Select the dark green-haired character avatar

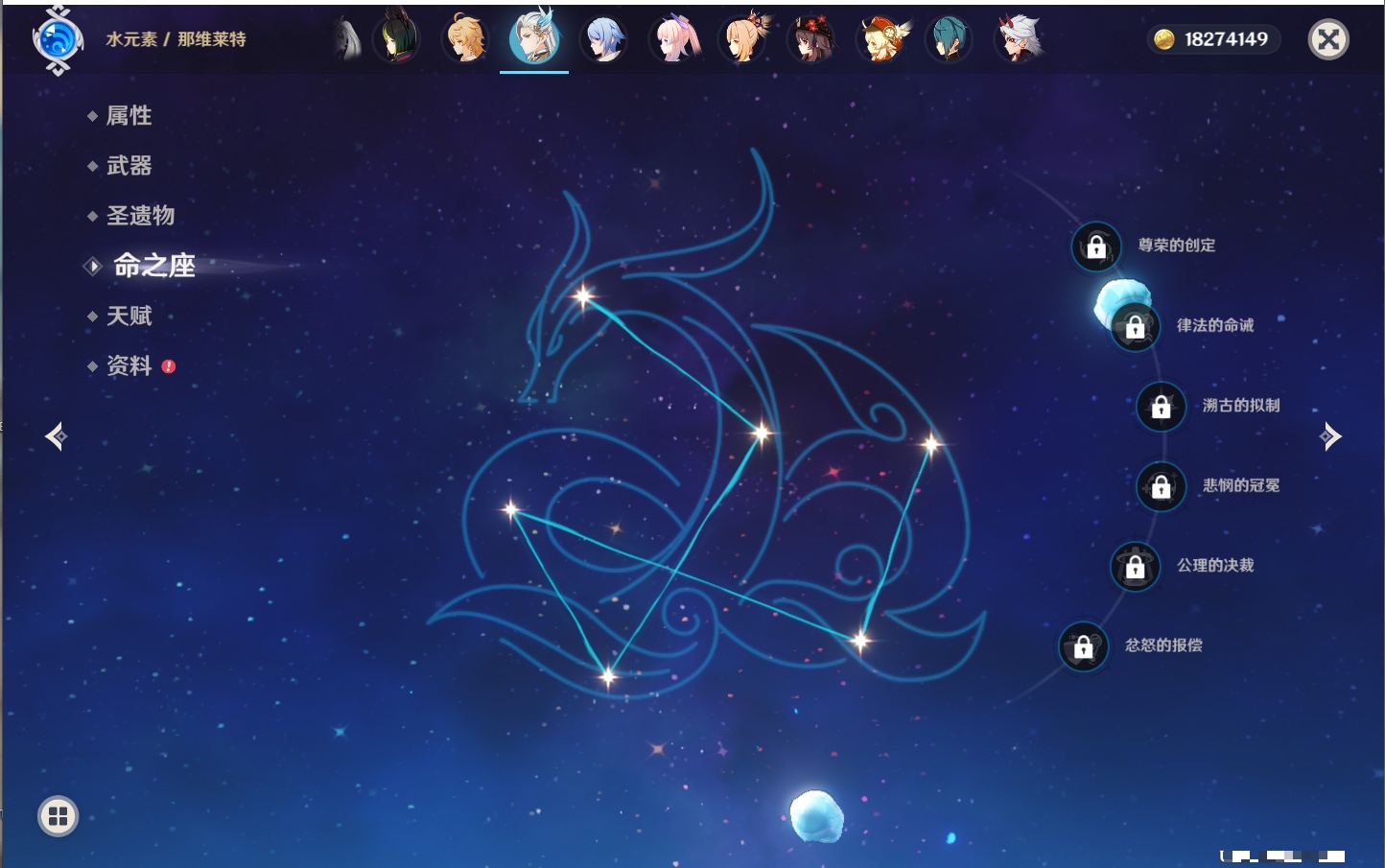tap(396, 38)
